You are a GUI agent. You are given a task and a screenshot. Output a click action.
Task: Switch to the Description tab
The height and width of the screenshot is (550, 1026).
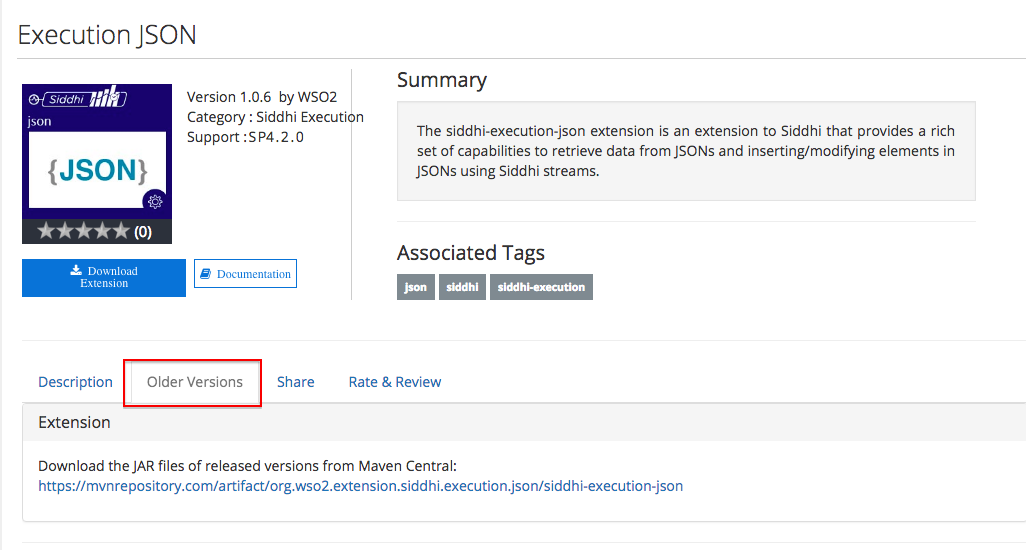coord(75,382)
